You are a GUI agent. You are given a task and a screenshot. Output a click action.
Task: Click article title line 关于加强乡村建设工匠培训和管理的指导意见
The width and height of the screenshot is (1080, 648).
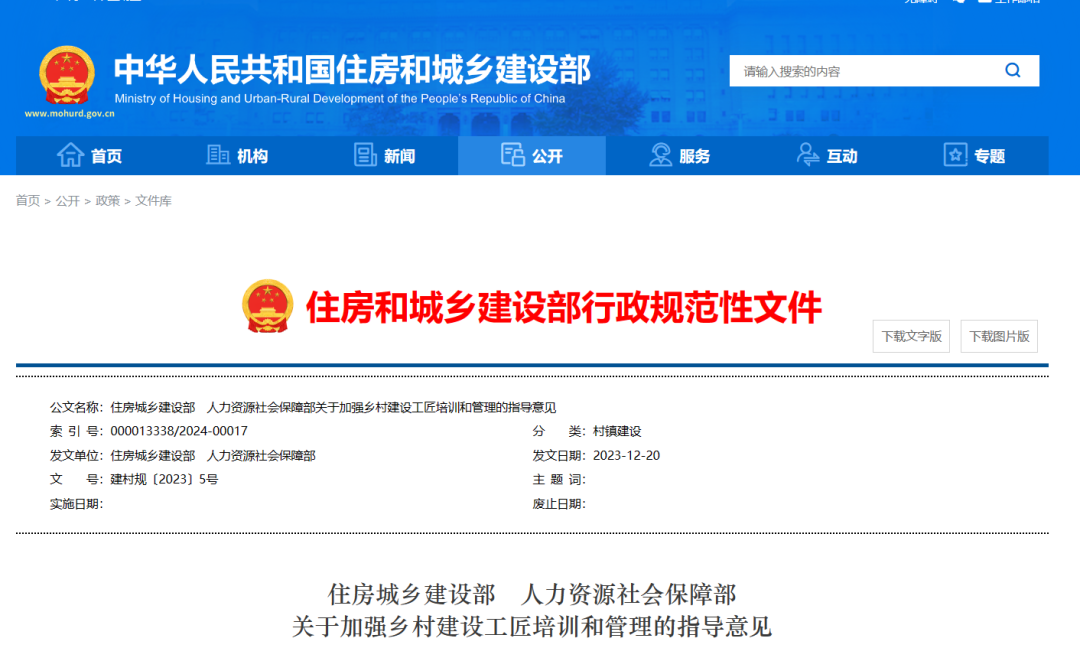coord(532,627)
